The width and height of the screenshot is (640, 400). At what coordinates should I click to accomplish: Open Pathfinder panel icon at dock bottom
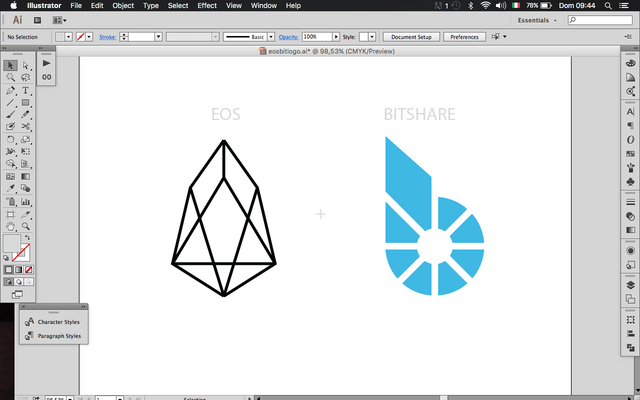(631, 348)
